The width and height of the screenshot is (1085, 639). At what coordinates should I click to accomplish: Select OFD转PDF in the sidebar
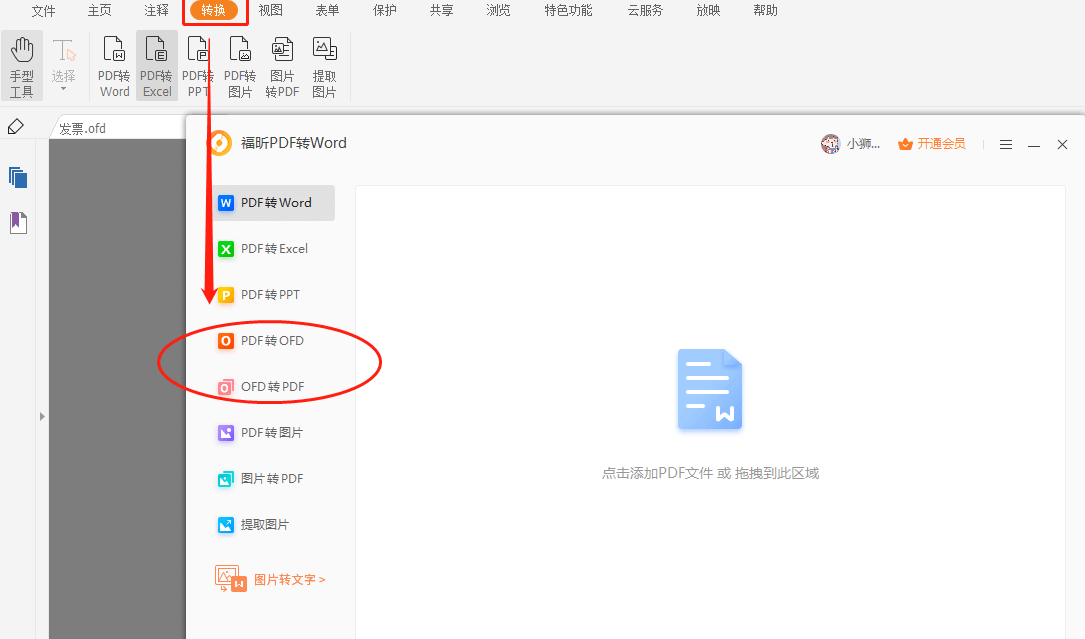[x=261, y=387]
